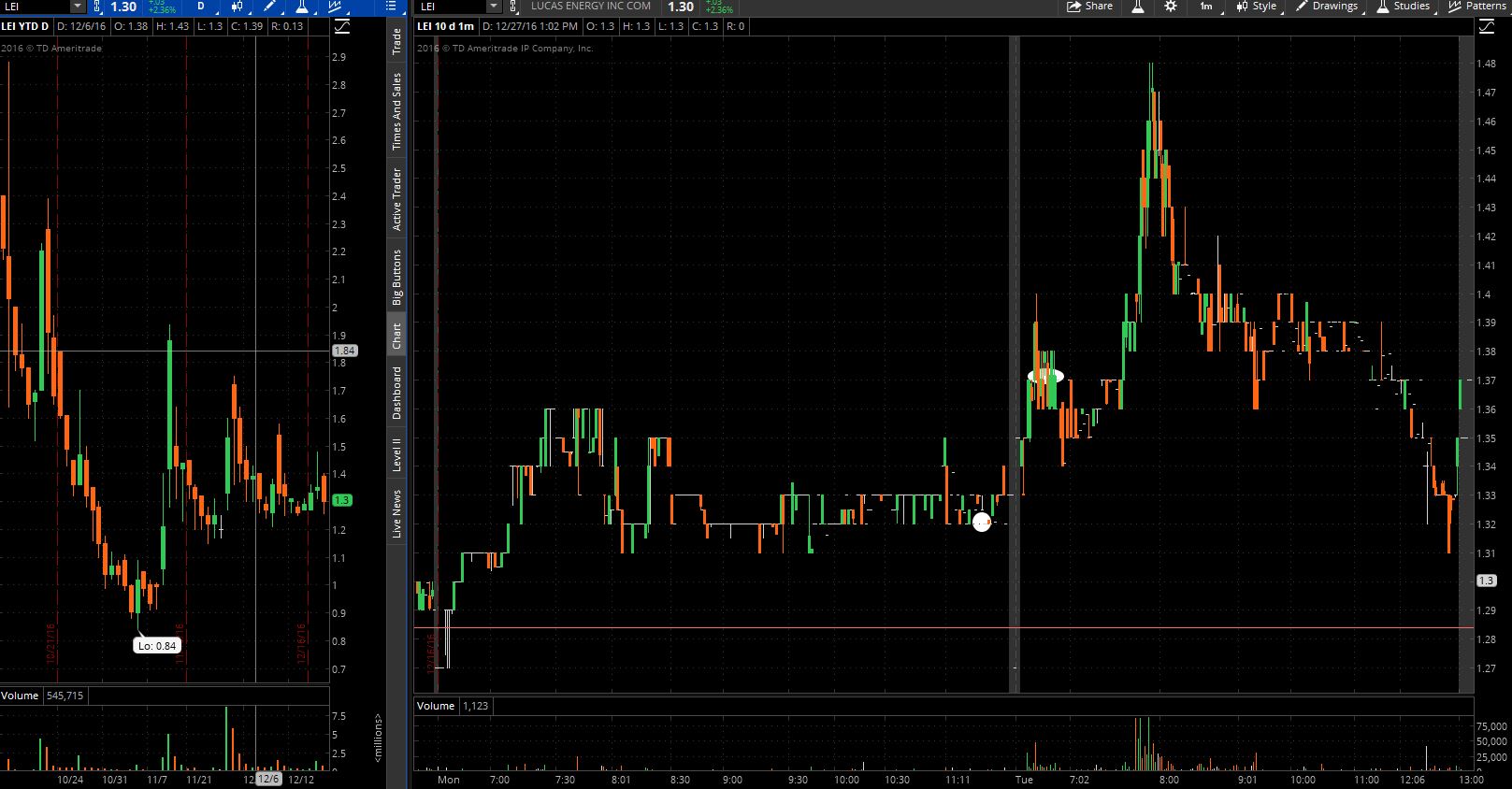The image size is (1512, 789).
Task: Click the left chart Volume label
Action: (x=20, y=696)
